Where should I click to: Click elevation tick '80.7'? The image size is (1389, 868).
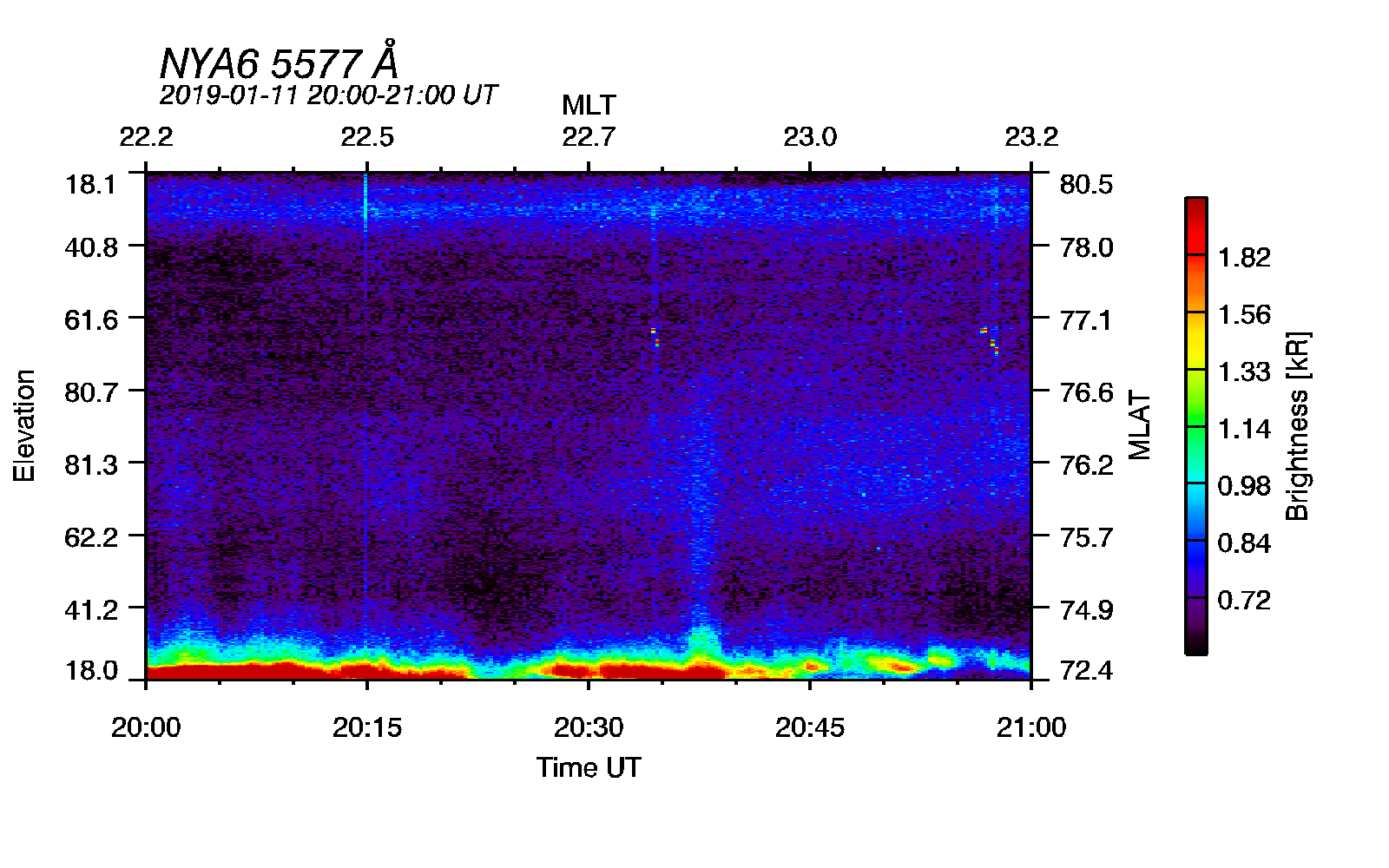91,392
